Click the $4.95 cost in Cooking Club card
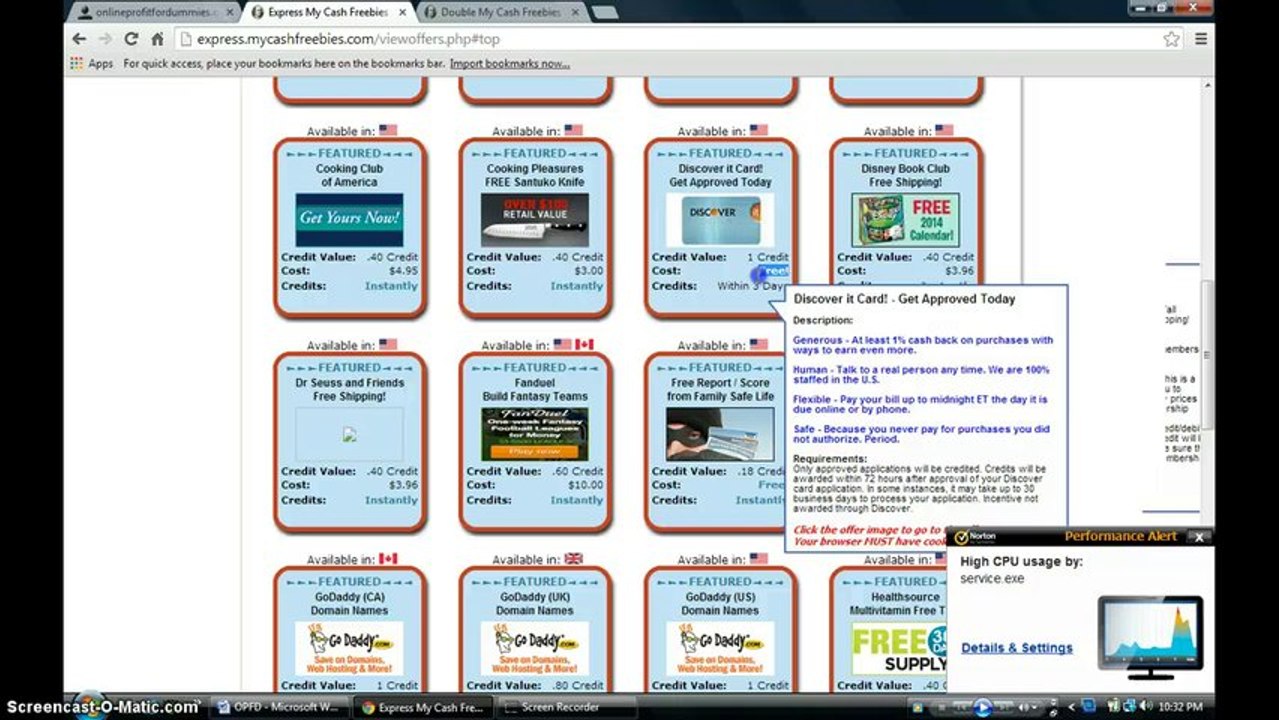This screenshot has width=1279, height=720. [403, 271]
